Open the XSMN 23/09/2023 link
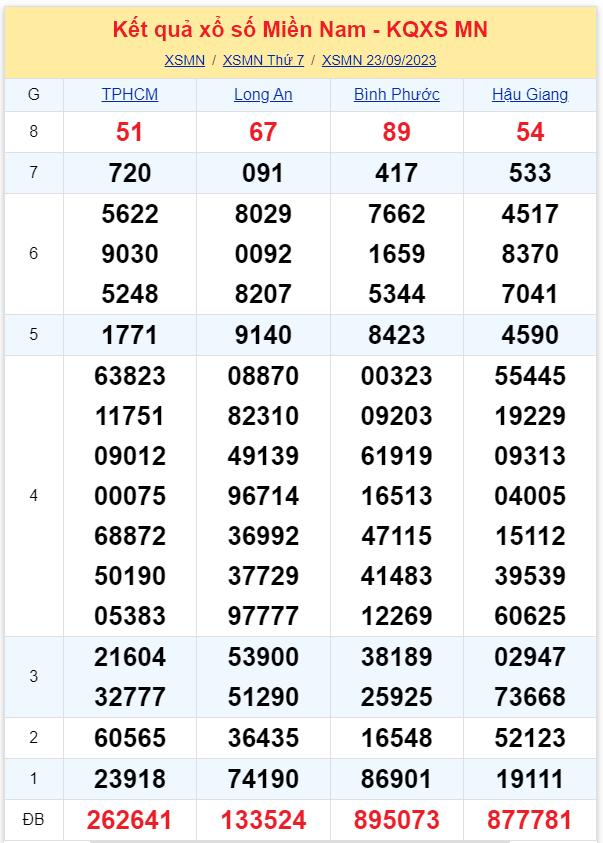 [379, 60]
